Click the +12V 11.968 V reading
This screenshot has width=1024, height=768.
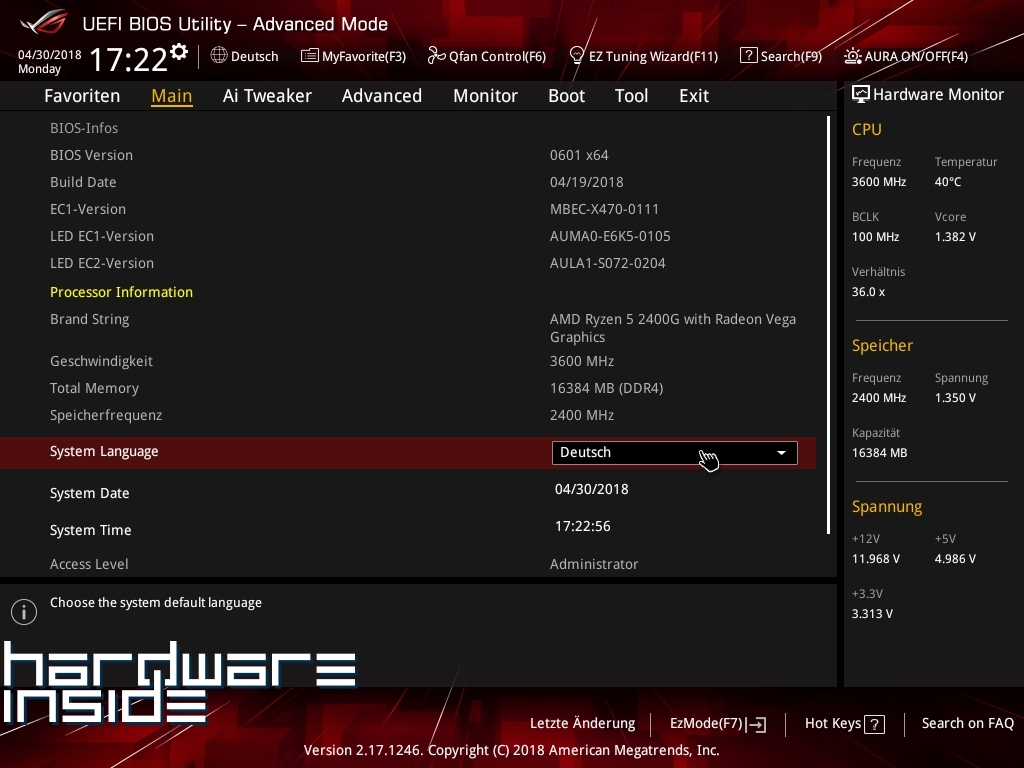pos(876,559)
